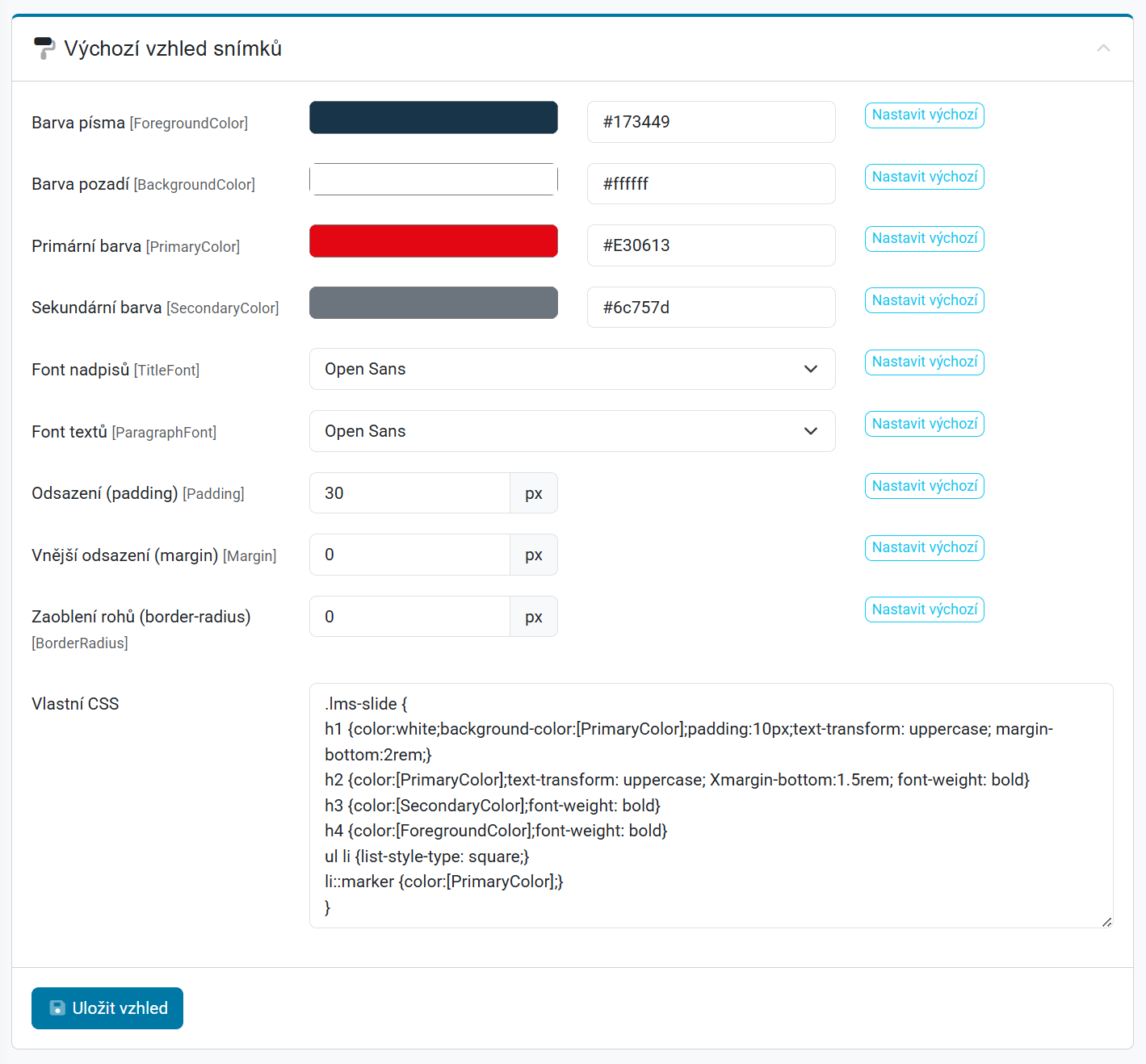The height and width of the screenshot is (1064, 1146).
Task: Reset Odsazení padding with Nastavit výchozí
Action: (x=925, y=486)
